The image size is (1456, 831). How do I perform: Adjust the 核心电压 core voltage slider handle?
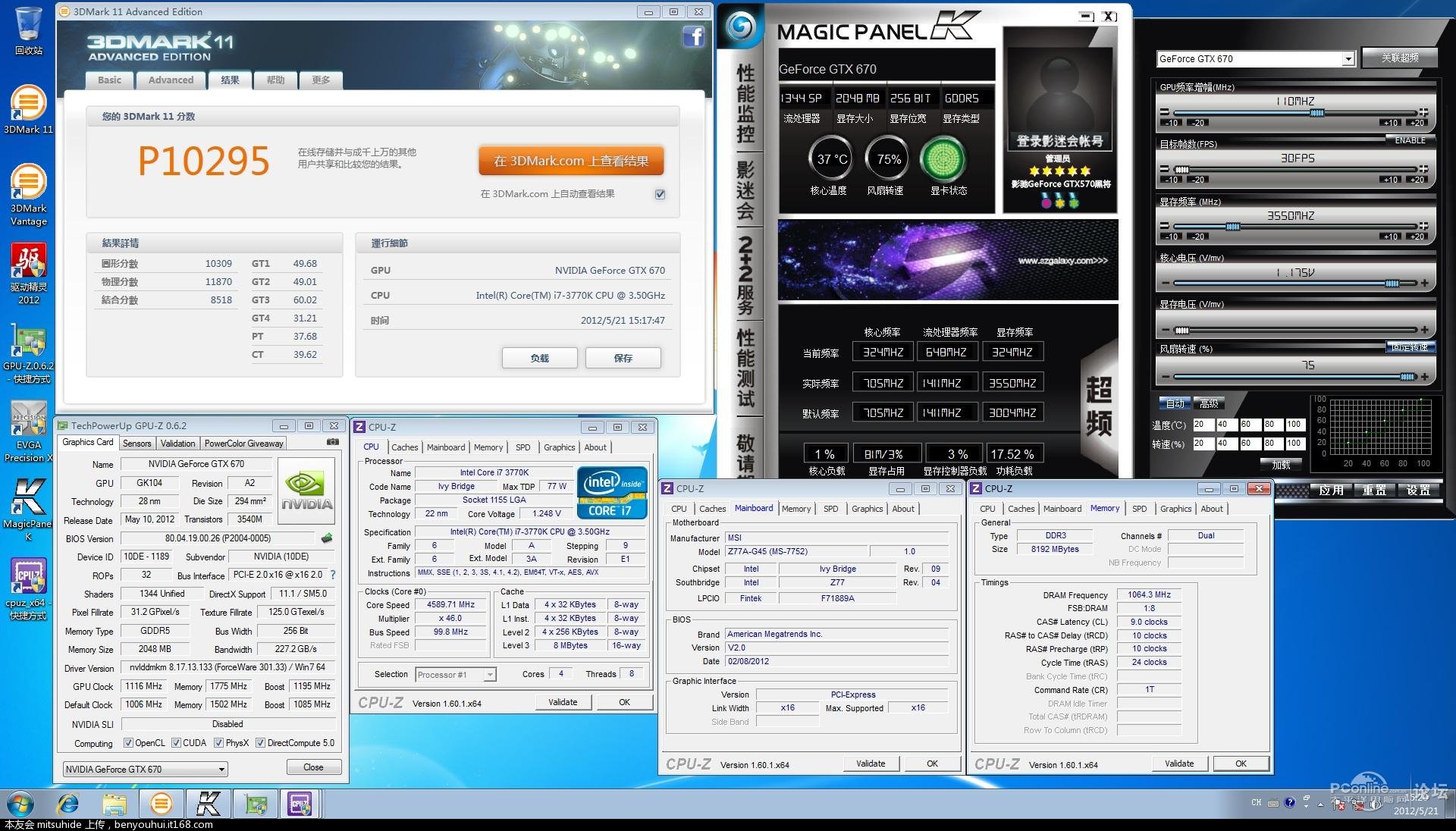pos(1392,284)
